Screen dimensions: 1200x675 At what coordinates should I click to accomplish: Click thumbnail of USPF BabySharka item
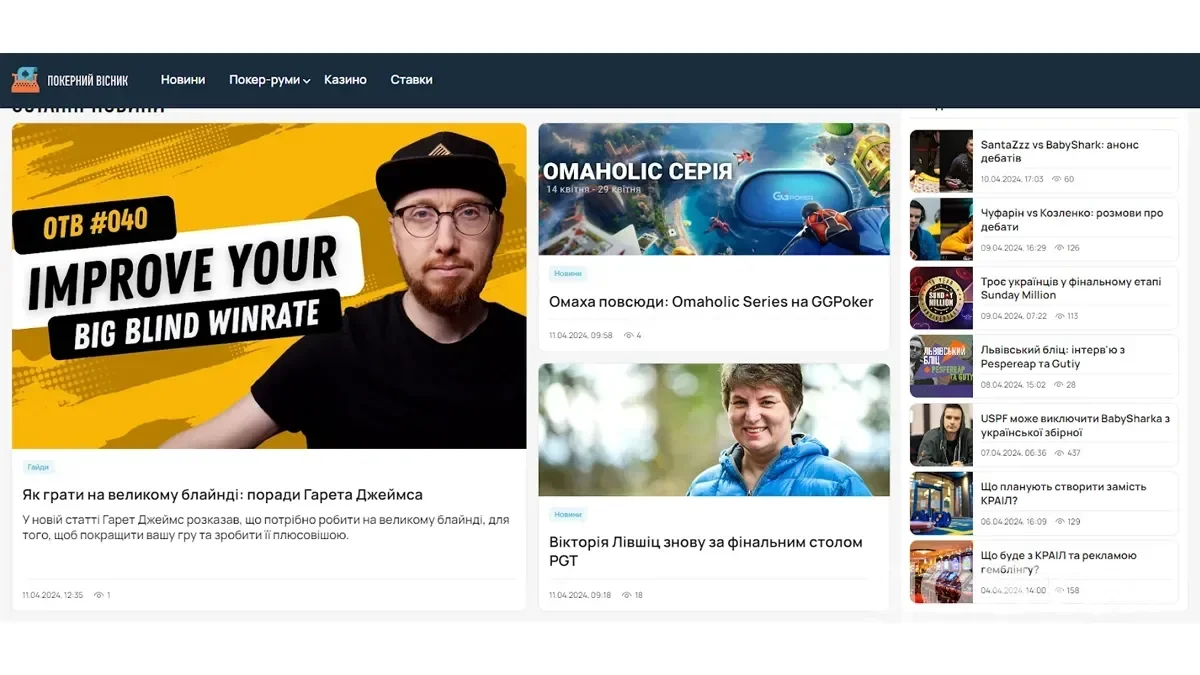(941, 435)
